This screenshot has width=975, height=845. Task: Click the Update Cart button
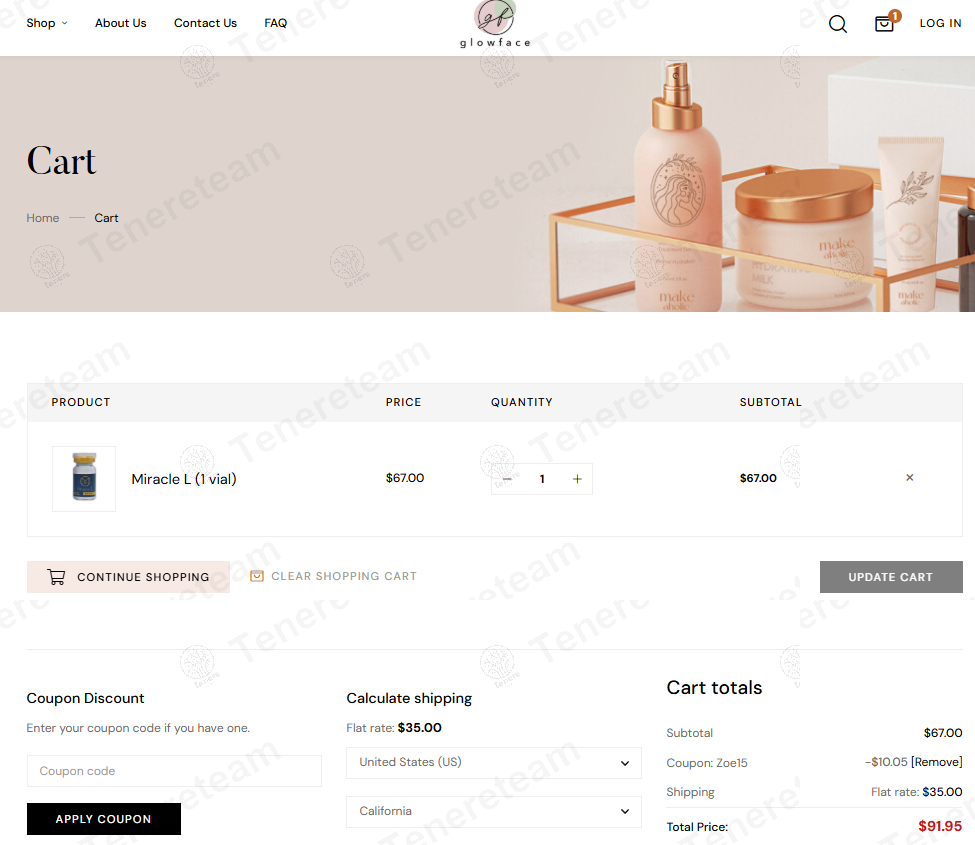(x=891, y=577)
